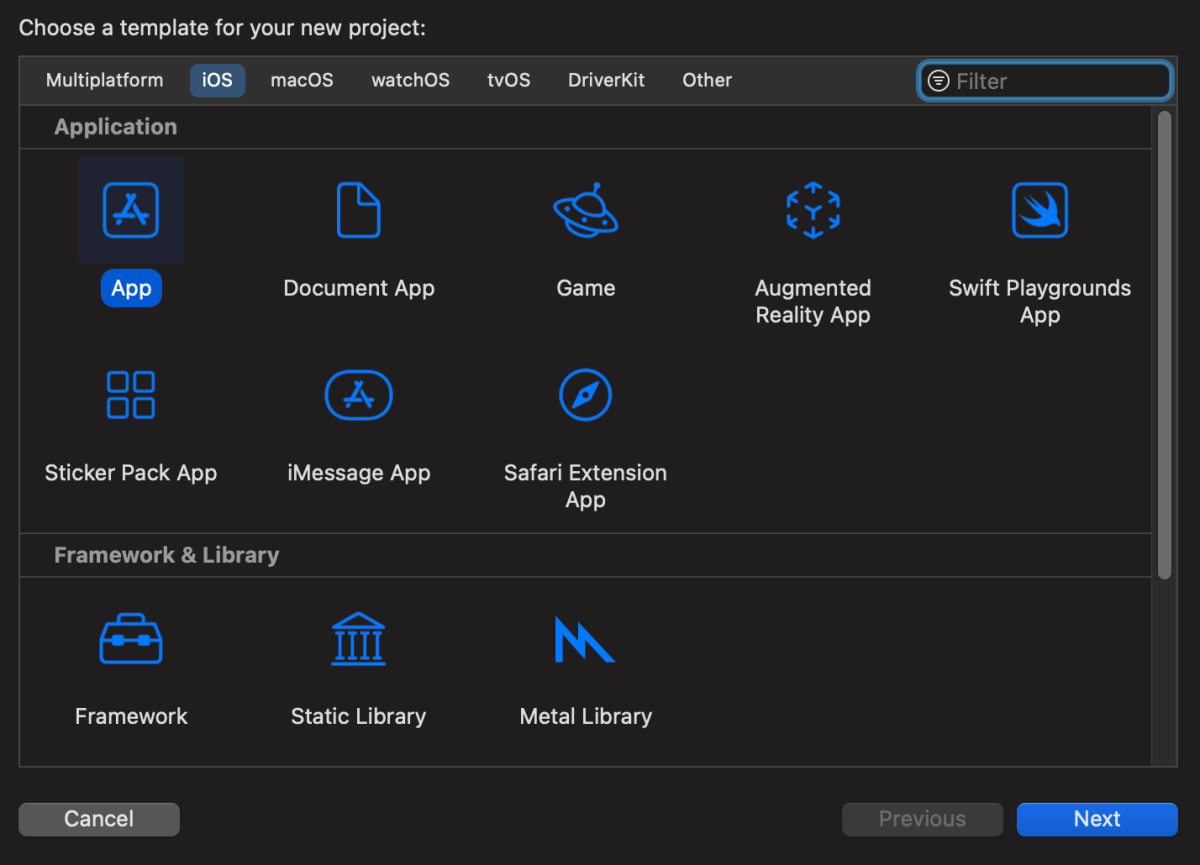Image resolution: width=1200 pixels, height=865 pixels.
Task: Open the watchOS templates tab
Action: (411, 80)
